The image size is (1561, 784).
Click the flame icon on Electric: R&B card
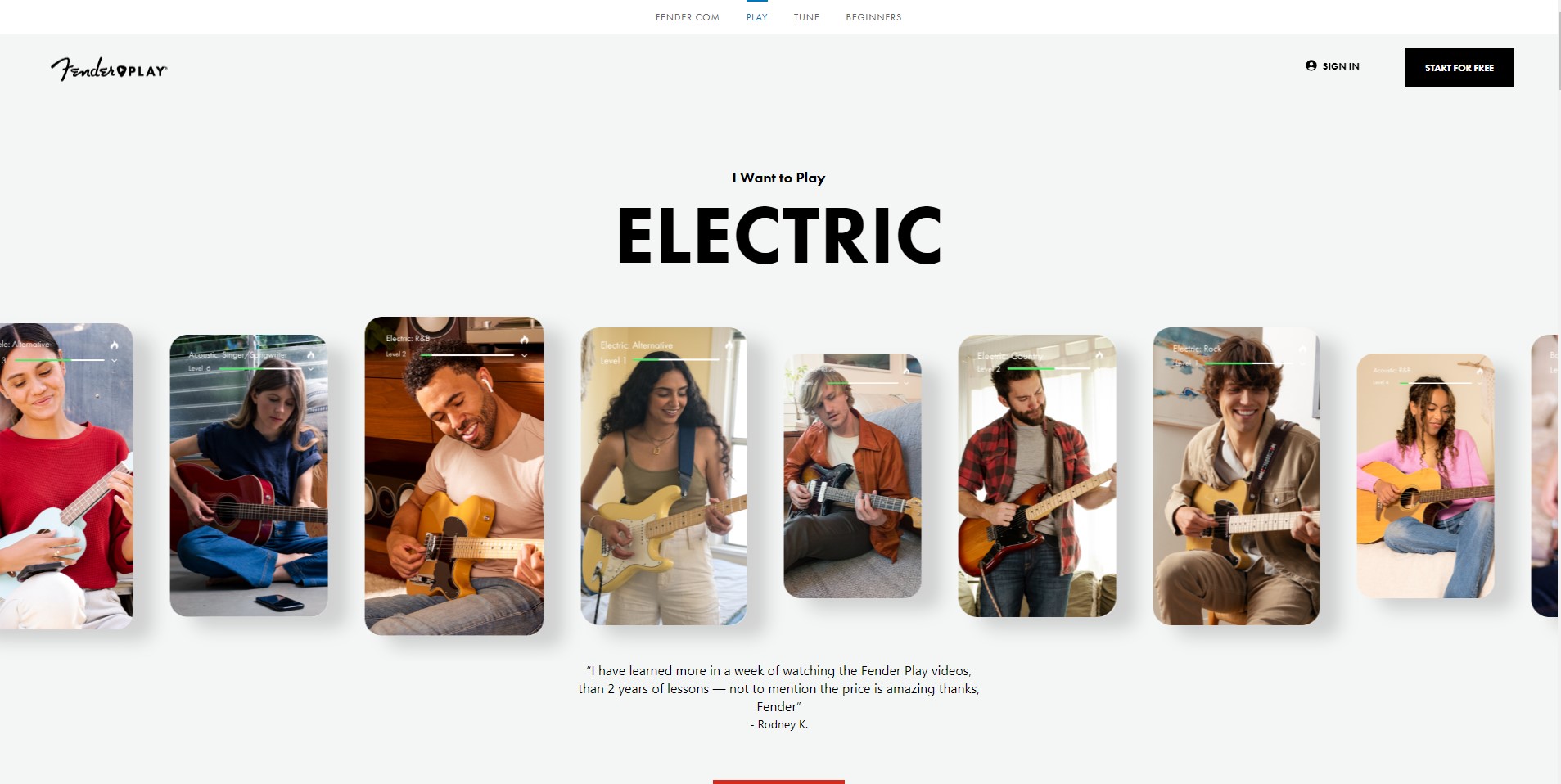click(525, 339)
